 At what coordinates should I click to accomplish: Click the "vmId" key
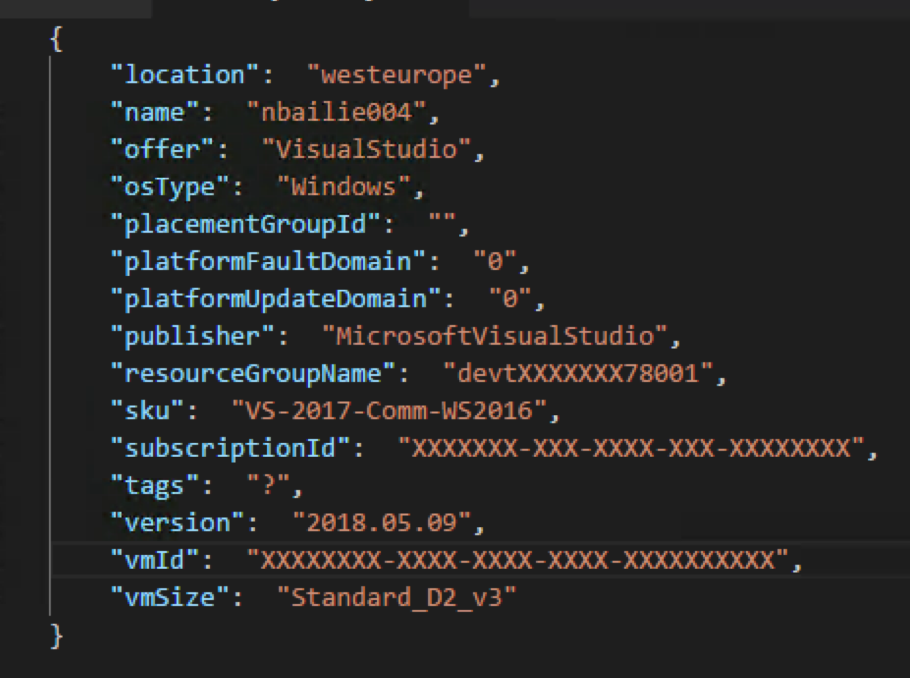tap(154, 560)
